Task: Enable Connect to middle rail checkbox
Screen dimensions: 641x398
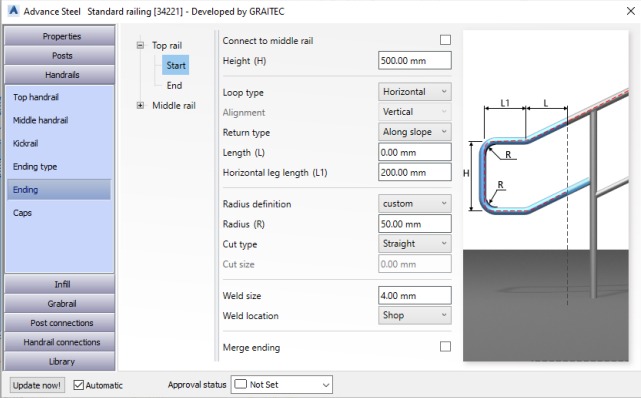Action: coord(445,40)
